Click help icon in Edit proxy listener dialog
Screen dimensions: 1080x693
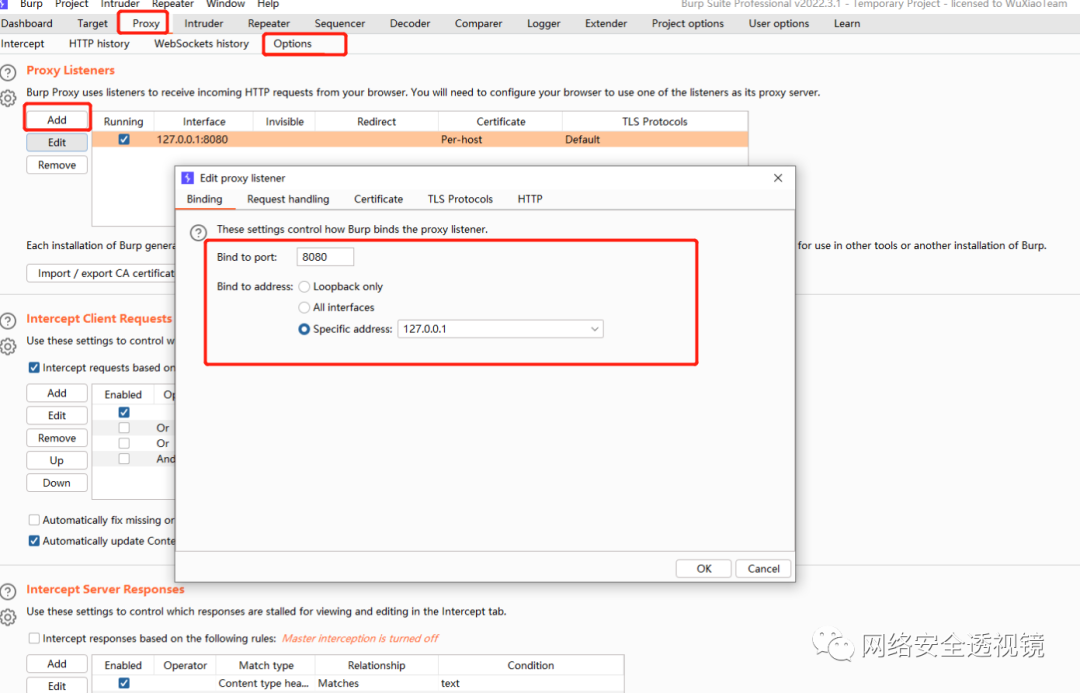[x=198, y=232]
